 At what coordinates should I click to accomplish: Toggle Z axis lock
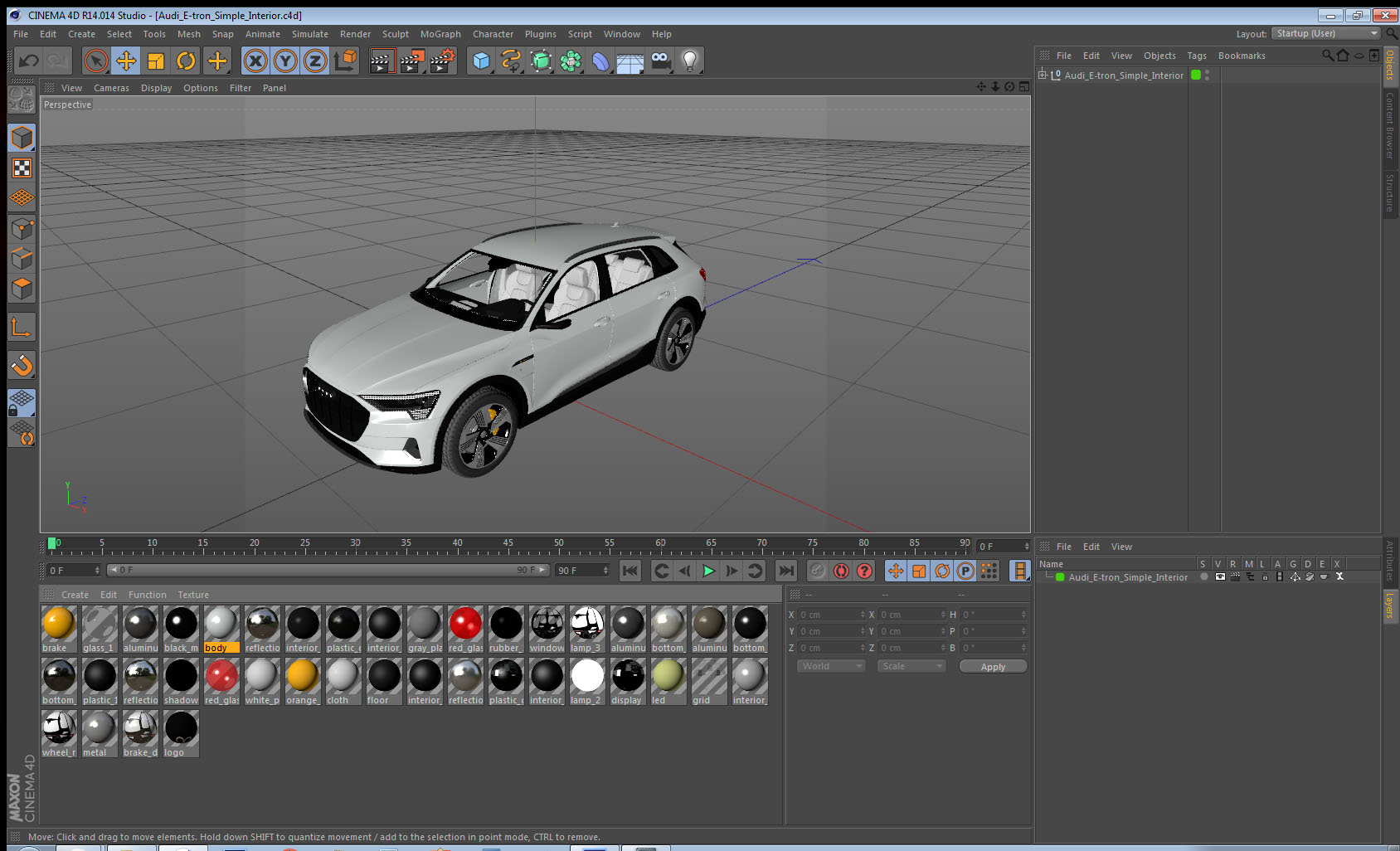pyautogui.click(x=315, y=61)
